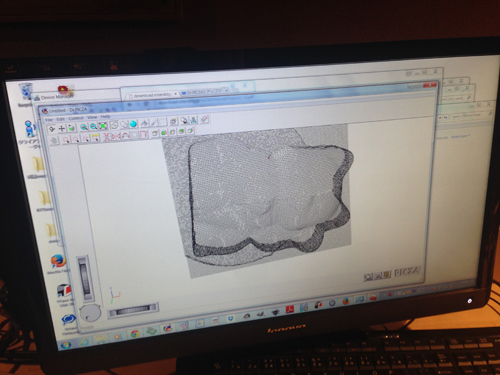Click the grey hand tool icon
500x375 pixels.
54,140
